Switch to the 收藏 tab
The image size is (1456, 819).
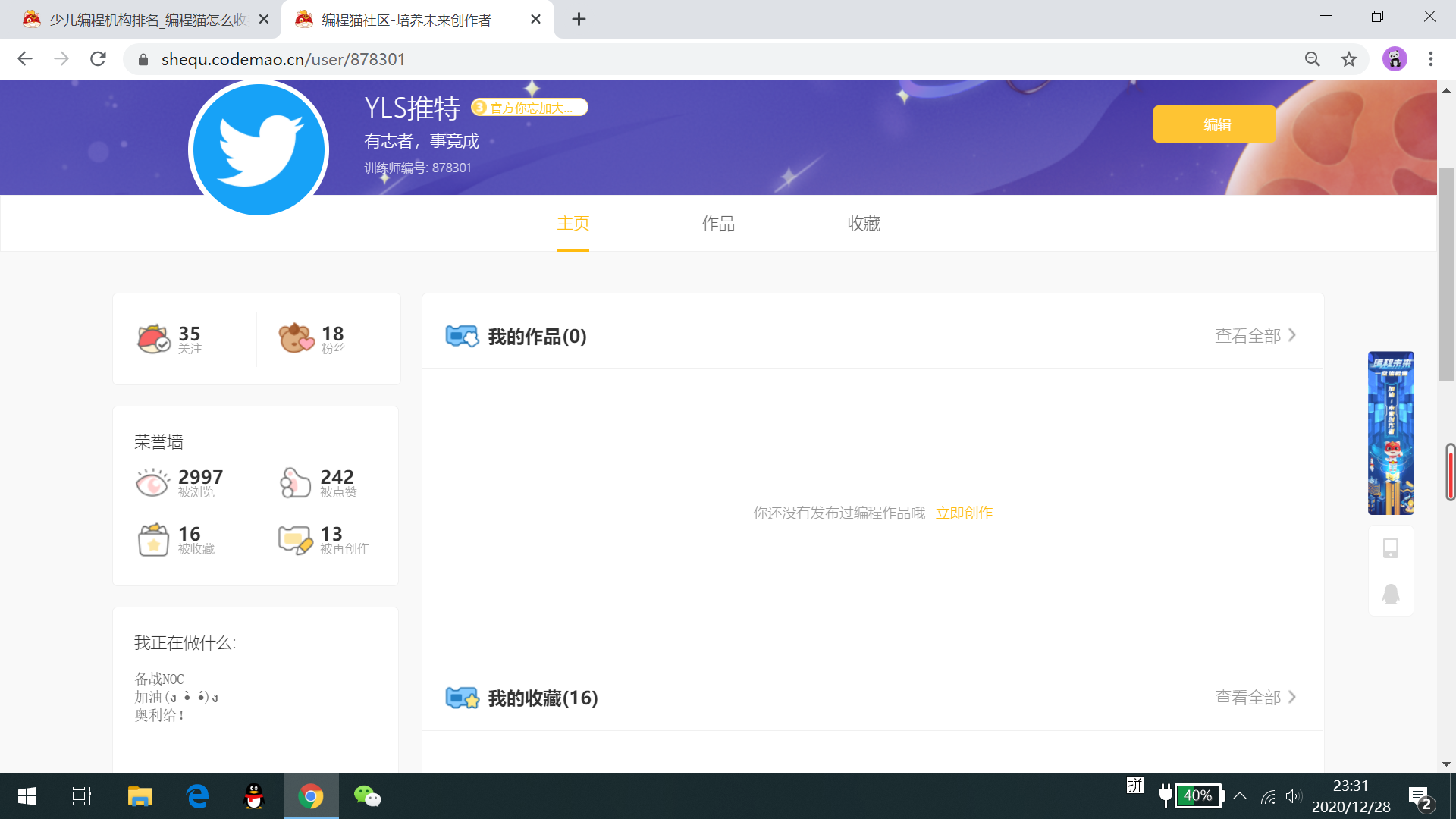864,224
